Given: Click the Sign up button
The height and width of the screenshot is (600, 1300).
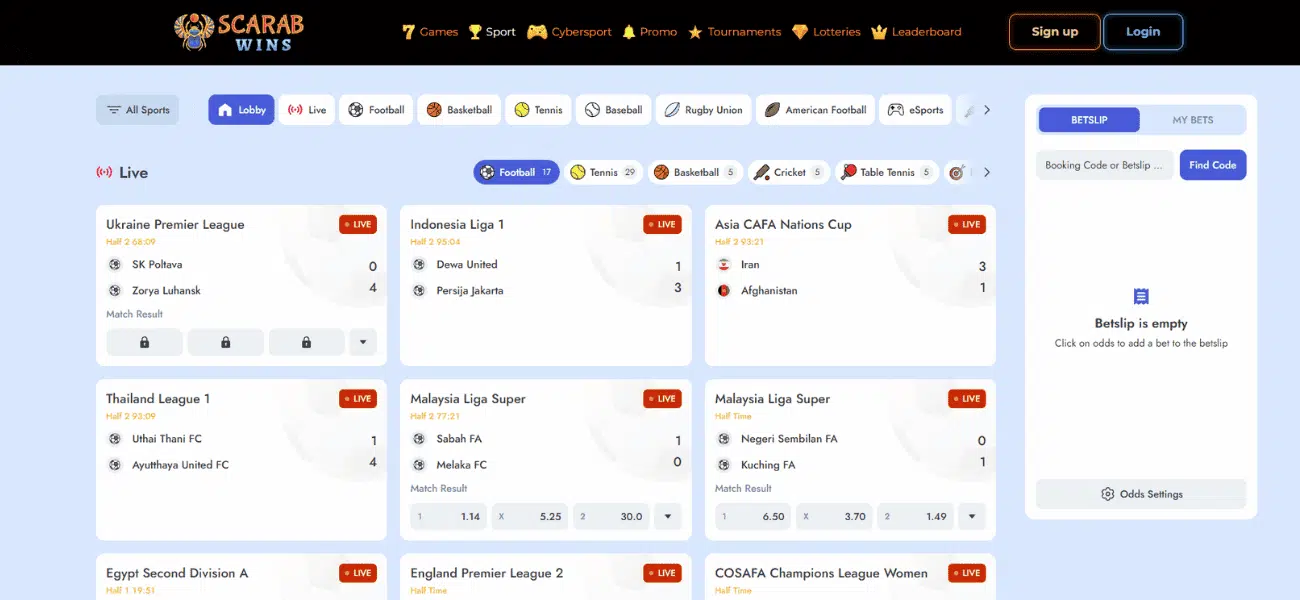Looking at the screenshot, I should click(1055, 32).
